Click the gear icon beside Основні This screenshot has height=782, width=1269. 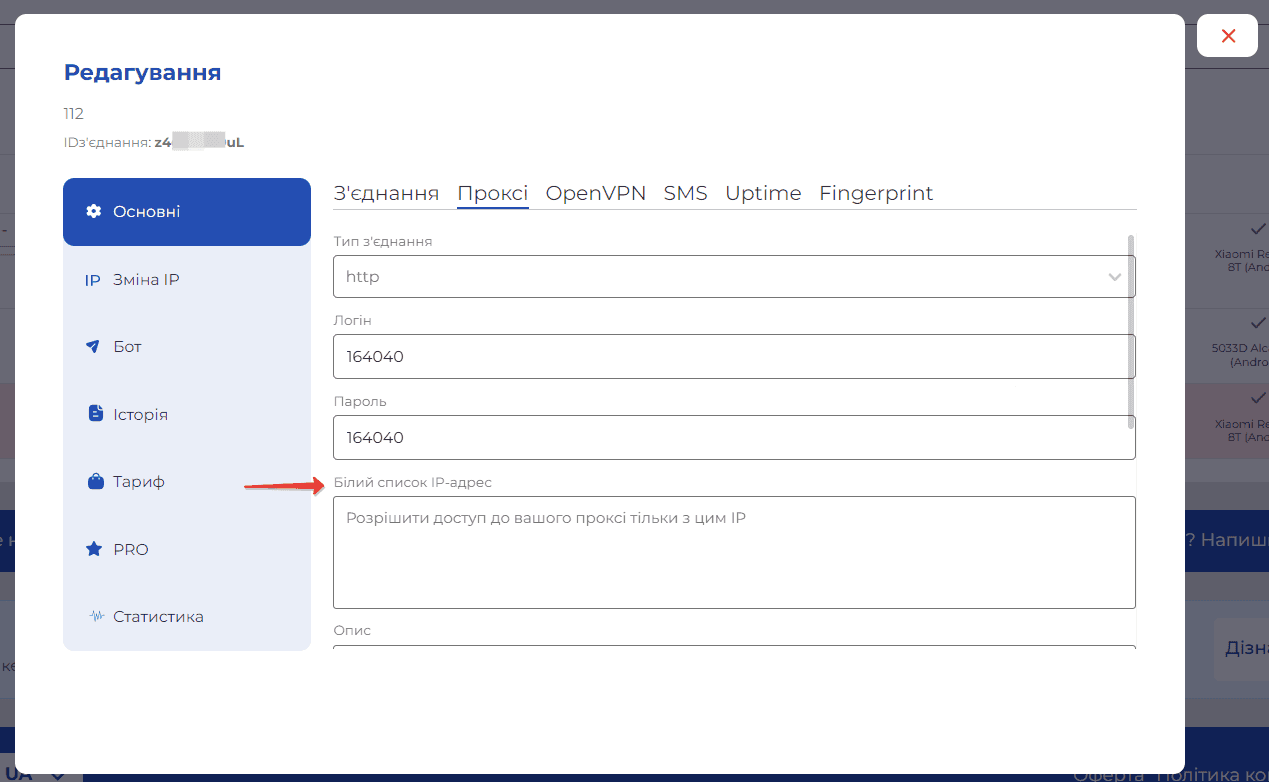pyautogui.click(x=94, y=212)
